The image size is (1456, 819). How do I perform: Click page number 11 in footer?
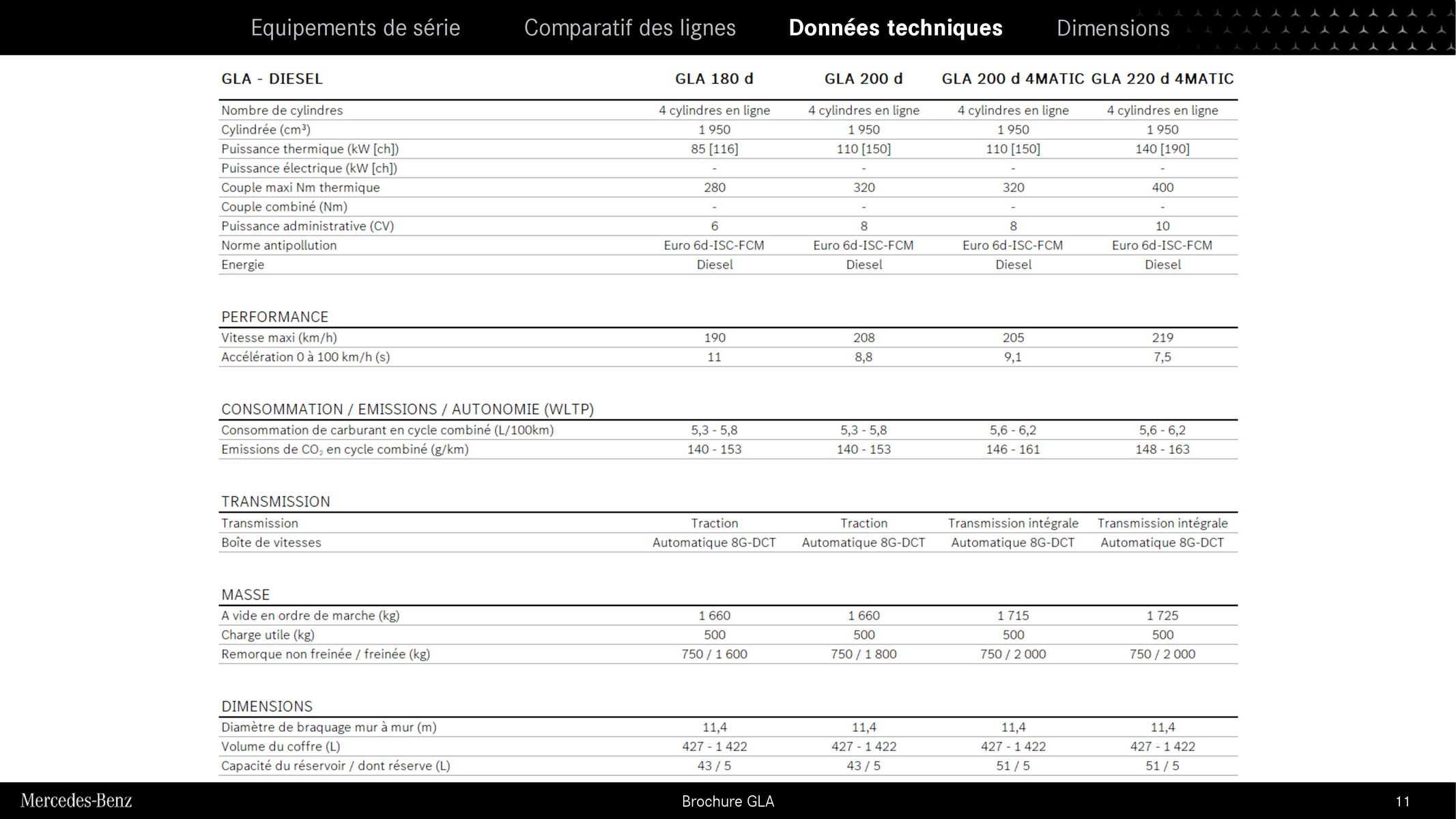click(x=1403, y=801)
